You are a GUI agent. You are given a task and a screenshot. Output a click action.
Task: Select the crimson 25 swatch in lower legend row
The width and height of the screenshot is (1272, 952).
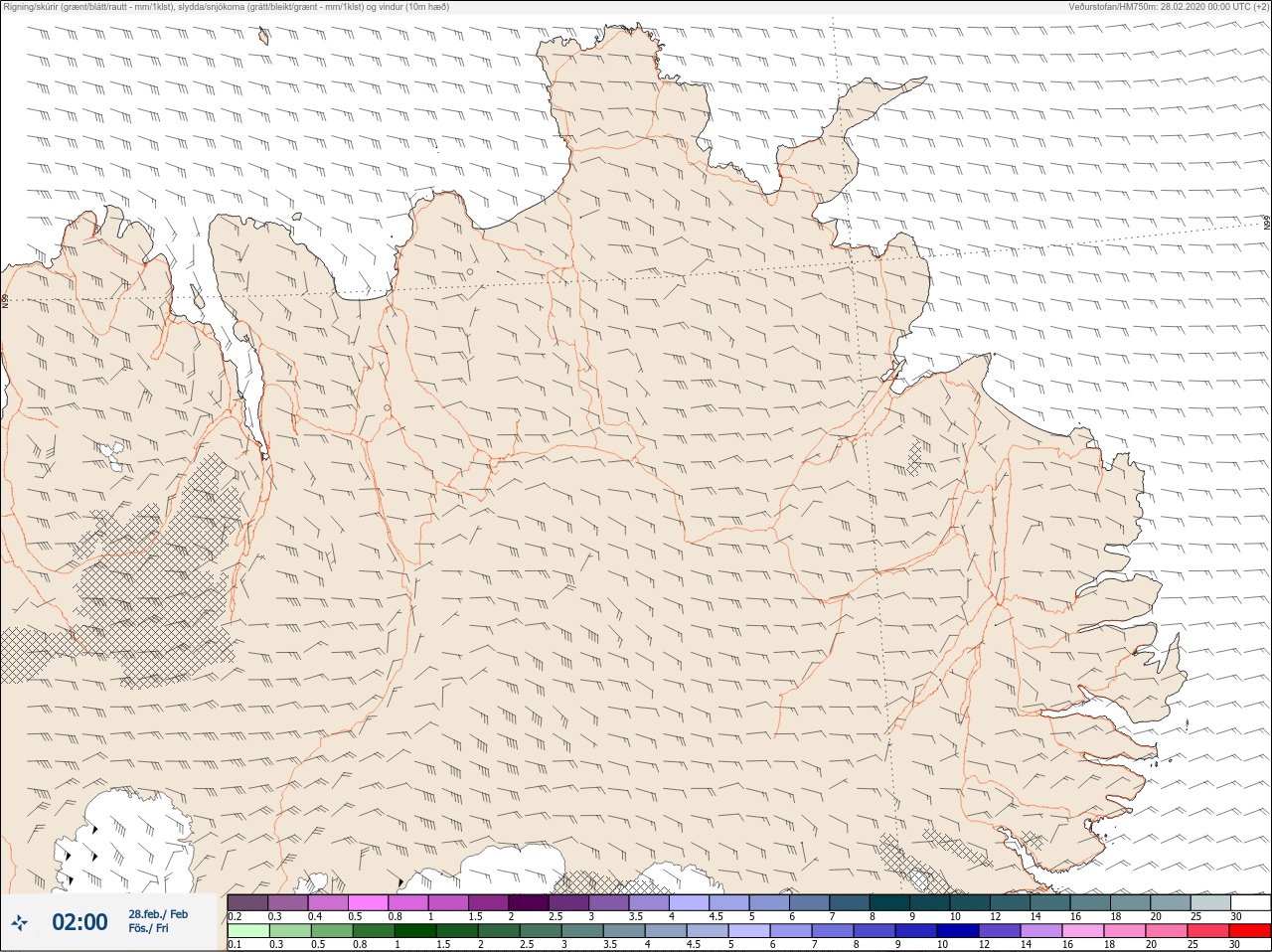point(1208,931)
